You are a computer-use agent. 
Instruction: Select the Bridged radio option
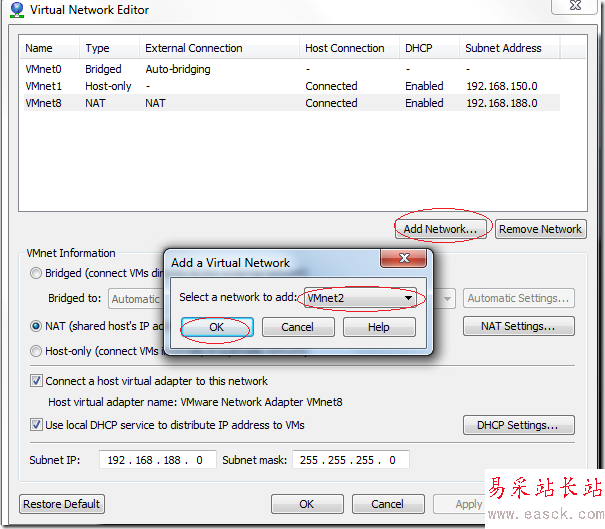pos(36,273)
